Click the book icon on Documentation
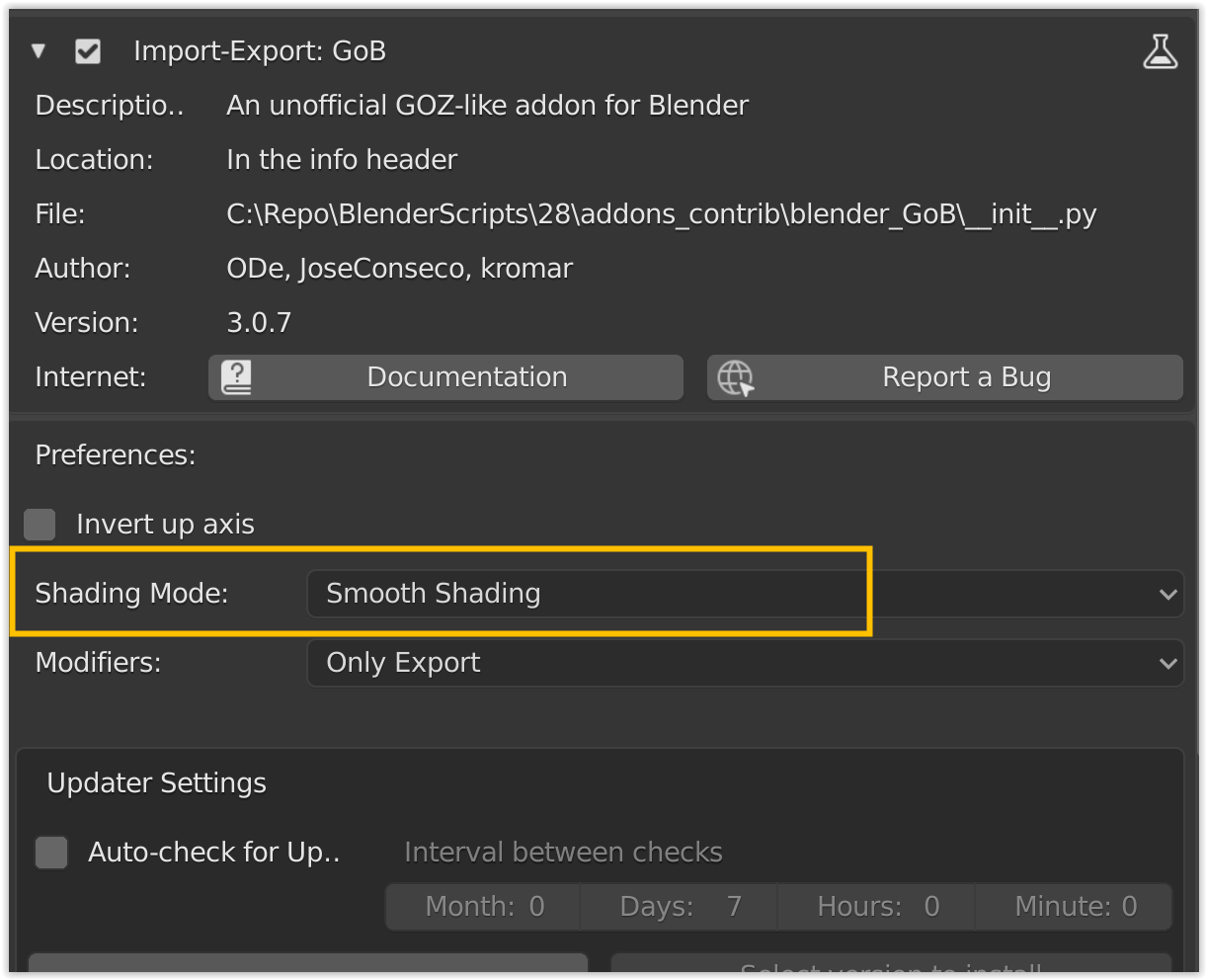Screen dimensions: 1207x980 pos(236,377)
